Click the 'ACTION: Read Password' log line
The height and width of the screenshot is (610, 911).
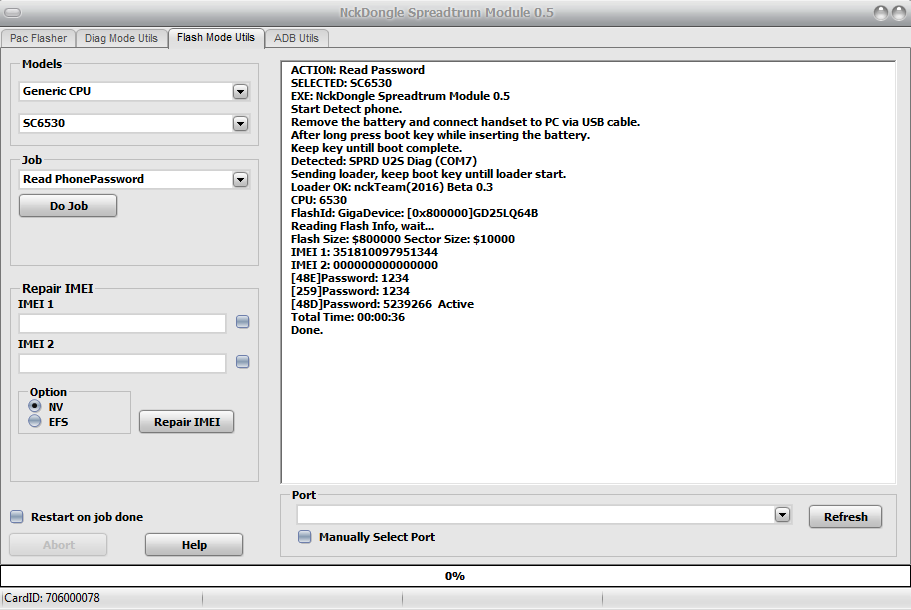pyautogui.click(x=358, y=70)
